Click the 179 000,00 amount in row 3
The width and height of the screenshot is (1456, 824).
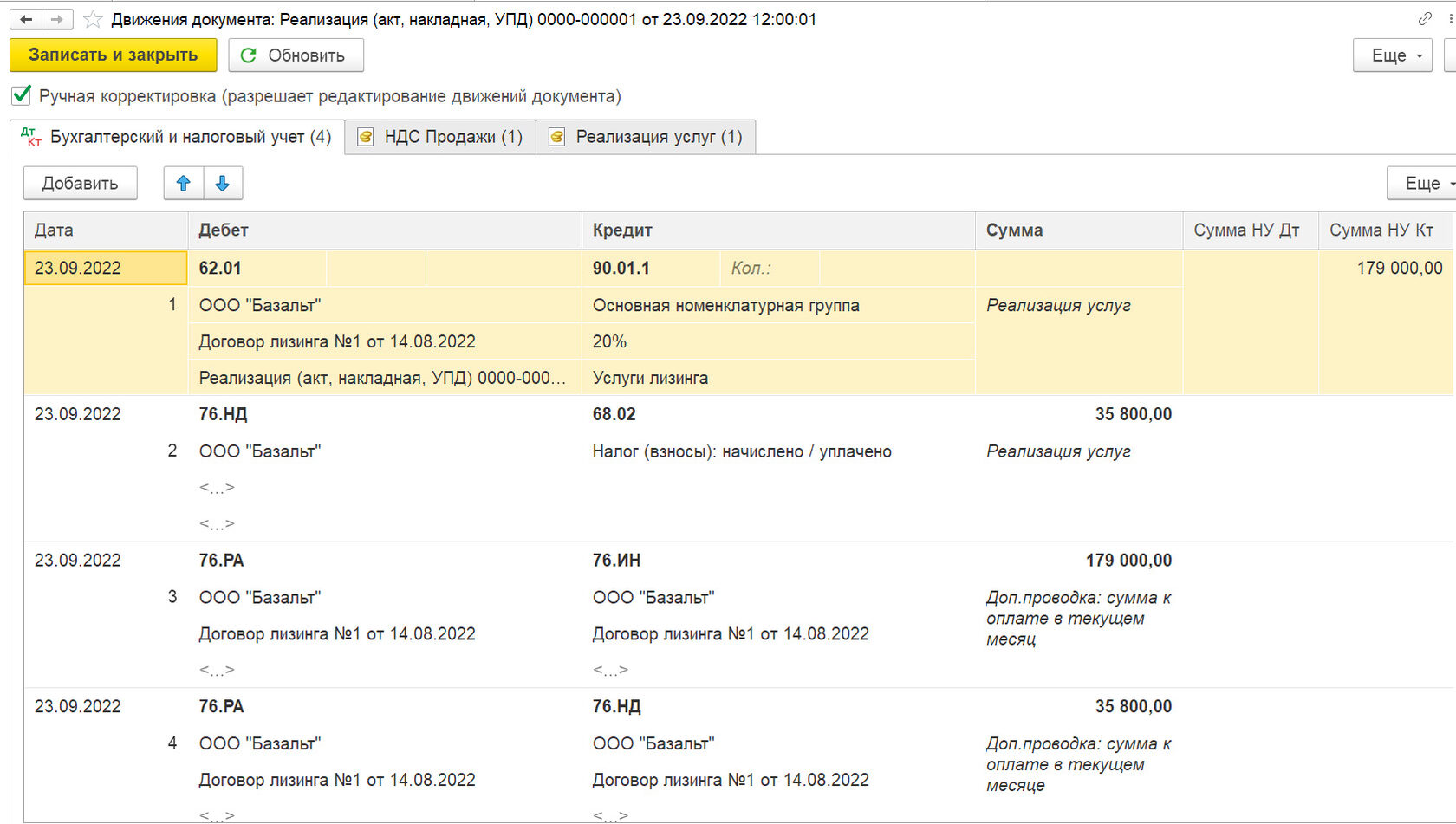point(1128,561)
